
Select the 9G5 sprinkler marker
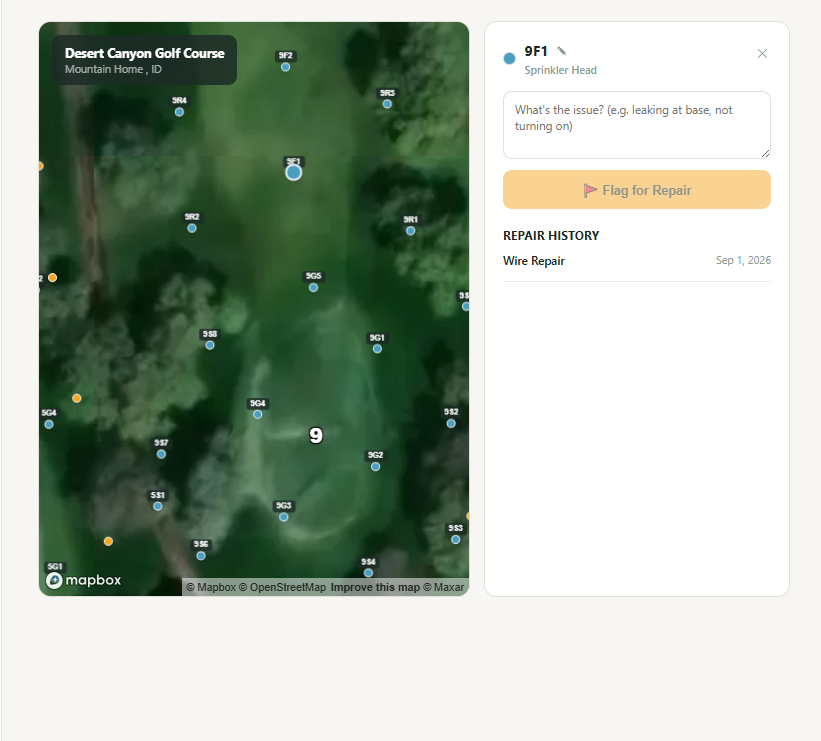click(x=313, y=287)
